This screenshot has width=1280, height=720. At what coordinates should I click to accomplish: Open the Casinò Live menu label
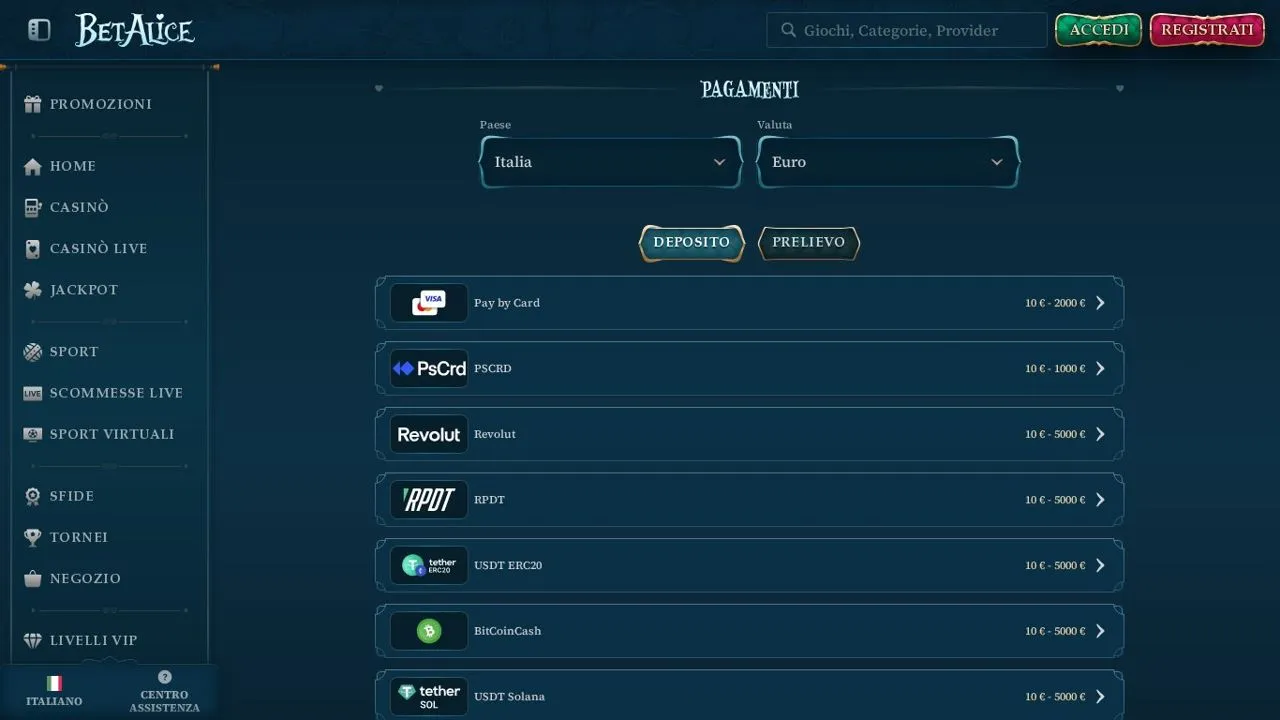coord(99,248)
